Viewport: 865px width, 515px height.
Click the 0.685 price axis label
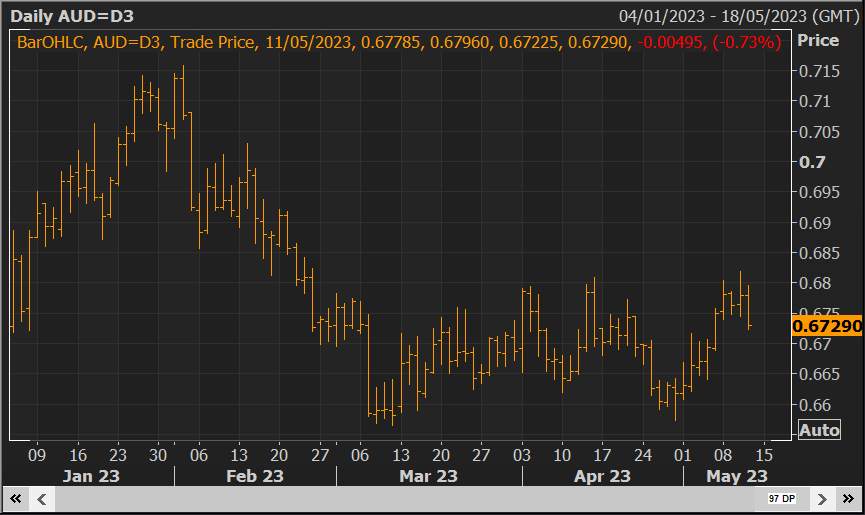click(819, 253)
